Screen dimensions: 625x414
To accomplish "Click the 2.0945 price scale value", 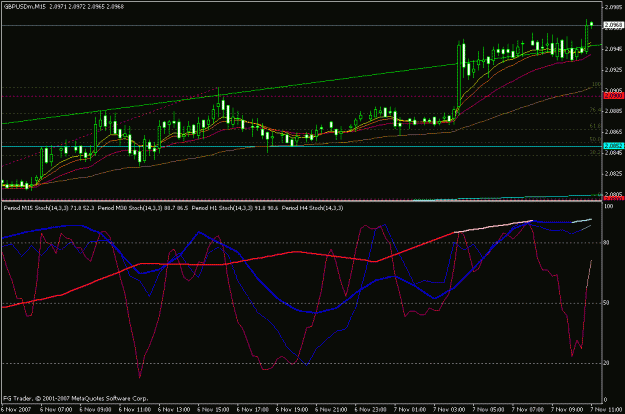I will point(614,49).
